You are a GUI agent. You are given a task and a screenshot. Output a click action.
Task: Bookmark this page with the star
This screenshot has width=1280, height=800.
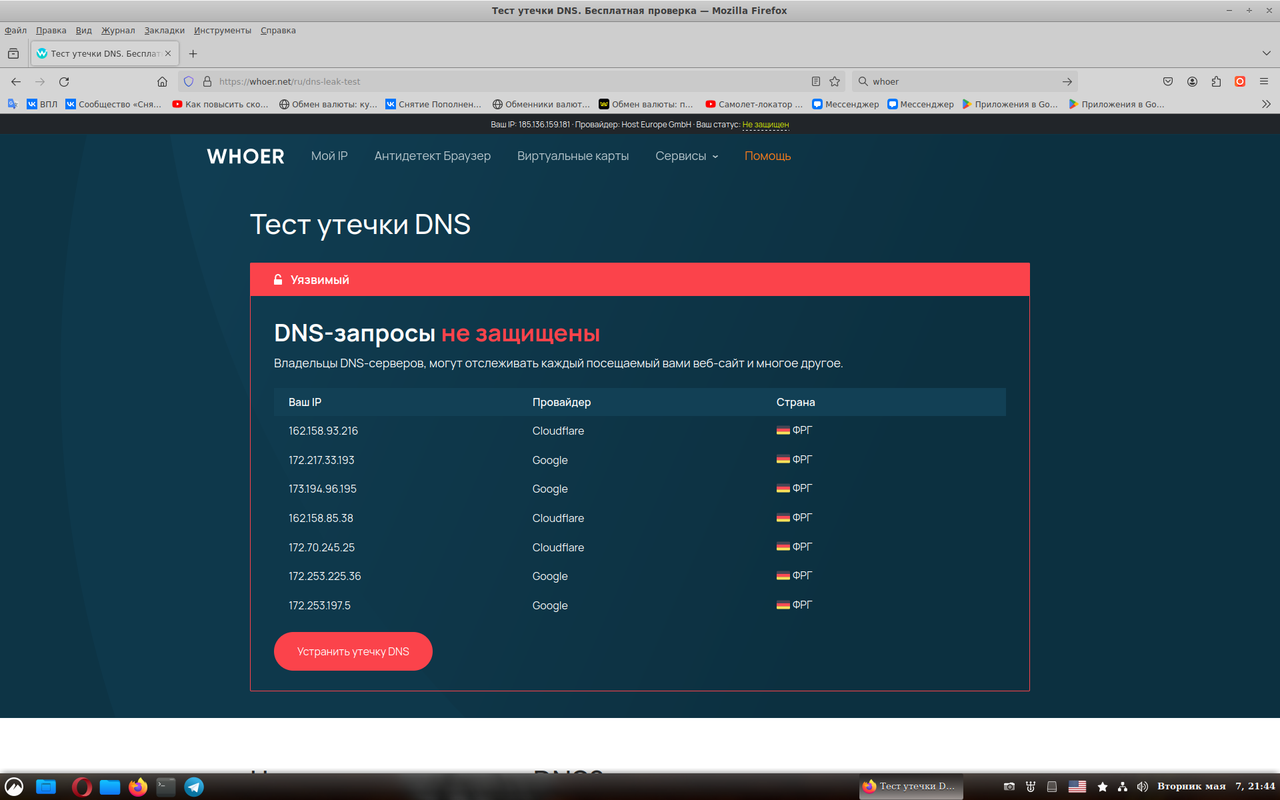pos(835,82)
